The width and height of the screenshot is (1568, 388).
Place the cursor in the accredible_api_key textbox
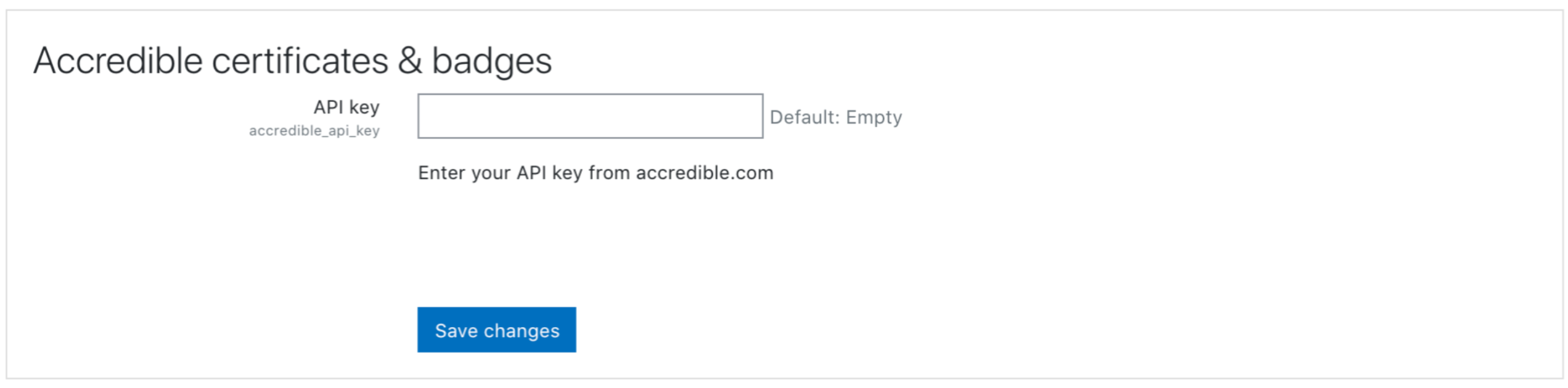click(590, 116)
